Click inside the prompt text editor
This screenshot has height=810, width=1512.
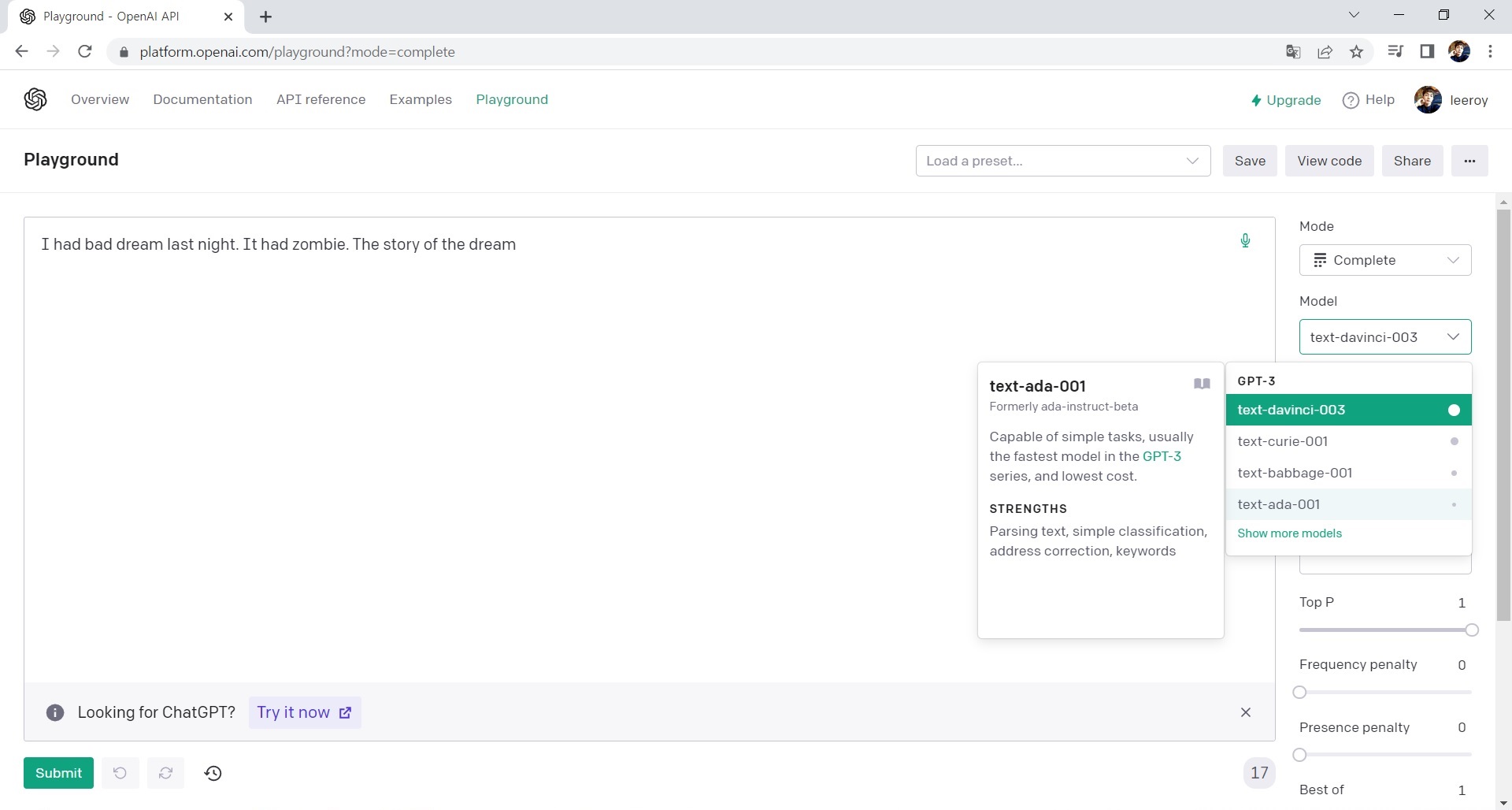649,449
